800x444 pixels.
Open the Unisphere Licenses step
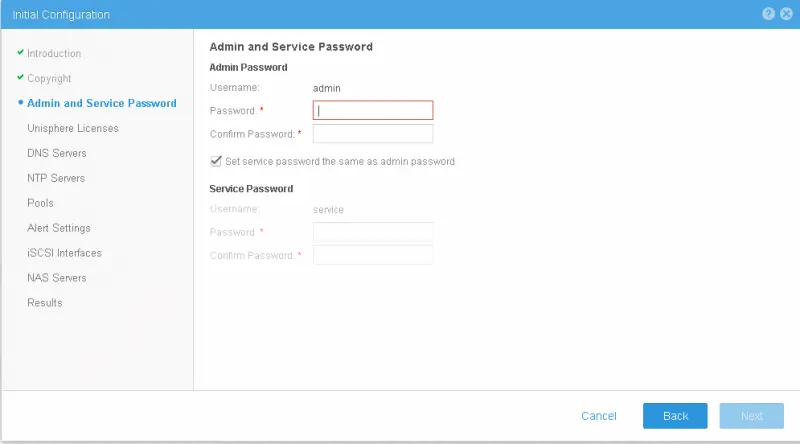[x=73, y=128]
